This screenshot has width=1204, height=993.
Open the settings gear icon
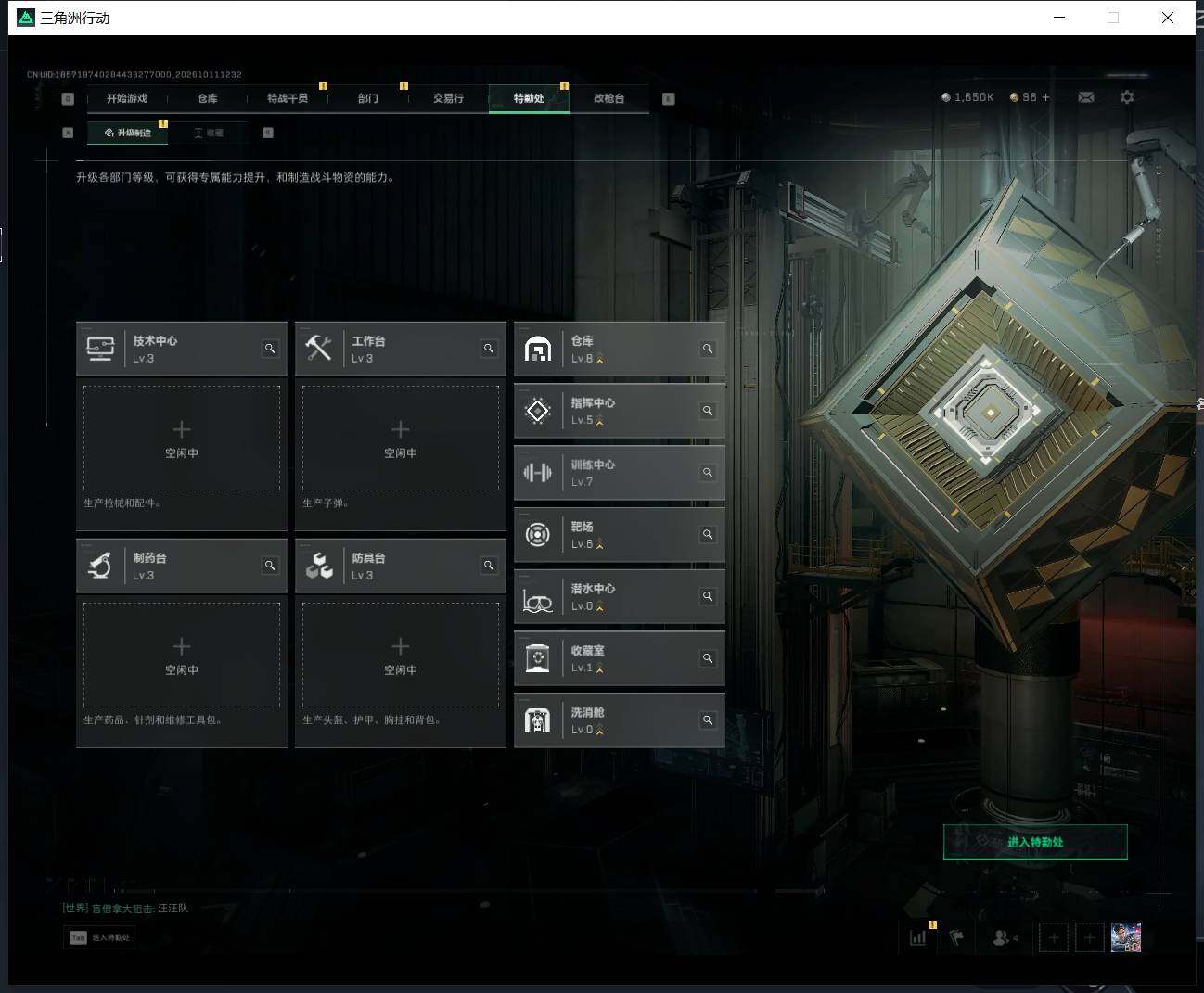pos(1127,97)
